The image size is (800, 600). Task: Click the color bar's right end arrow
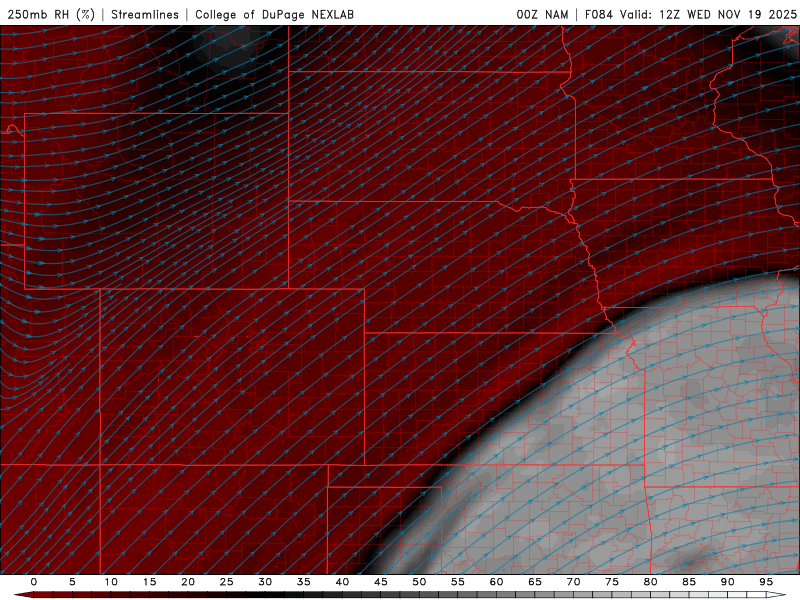pyautogui.click(x=777, y=595)
